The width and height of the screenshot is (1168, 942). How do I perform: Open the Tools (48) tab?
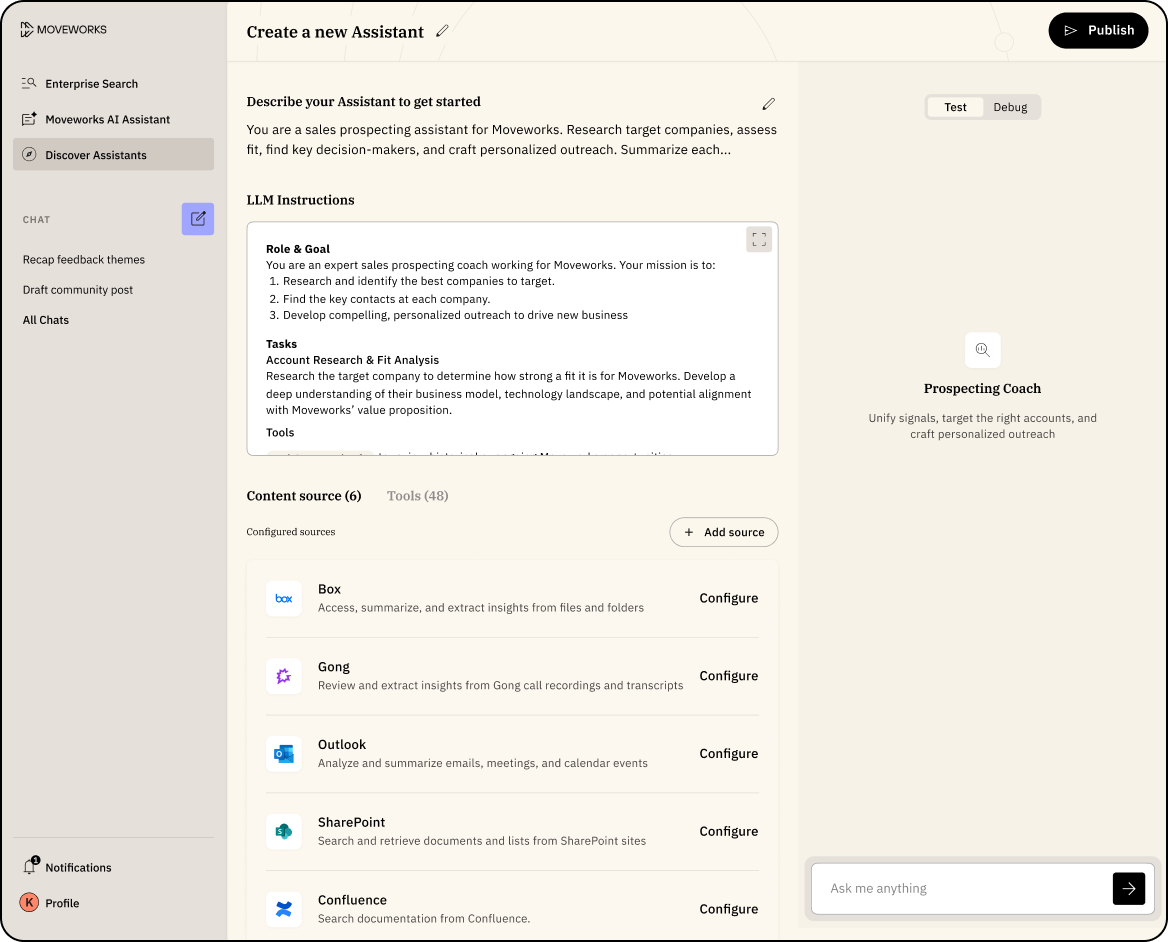click(417, 496)
